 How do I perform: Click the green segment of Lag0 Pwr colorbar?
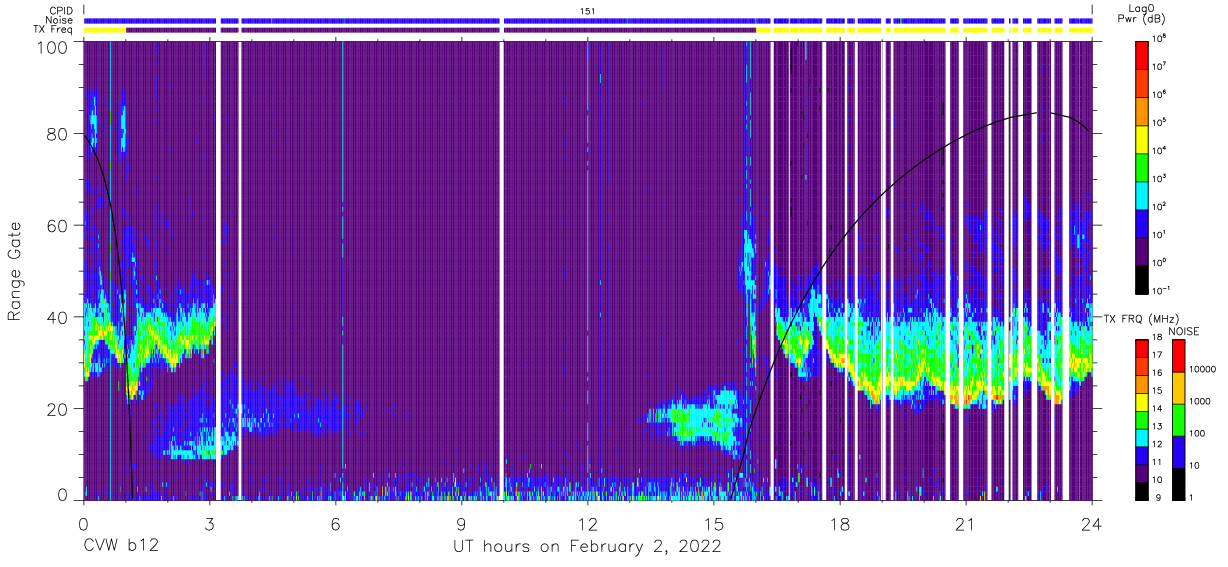1144,166
